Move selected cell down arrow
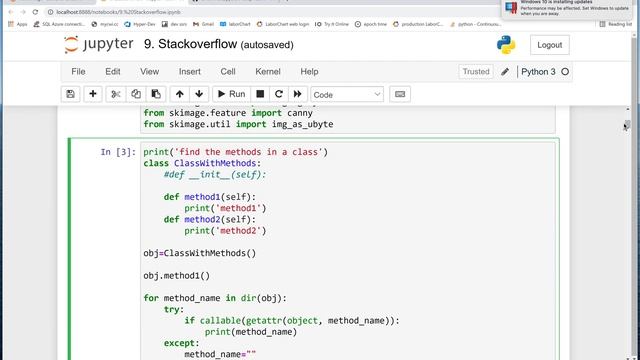Screen dimensions: 640x360 [199, 94]
